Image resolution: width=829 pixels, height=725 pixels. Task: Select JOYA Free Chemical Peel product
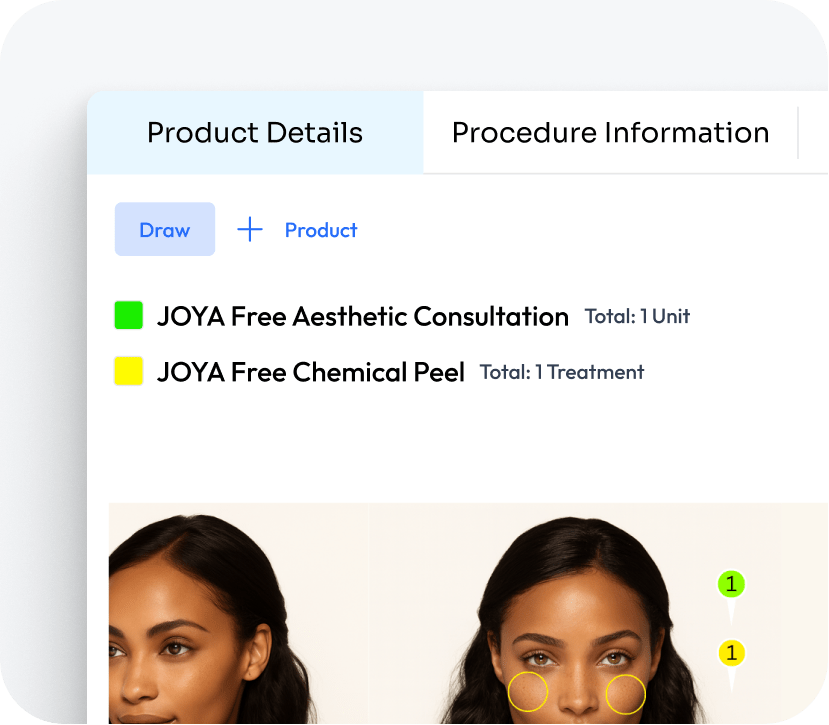310,373
